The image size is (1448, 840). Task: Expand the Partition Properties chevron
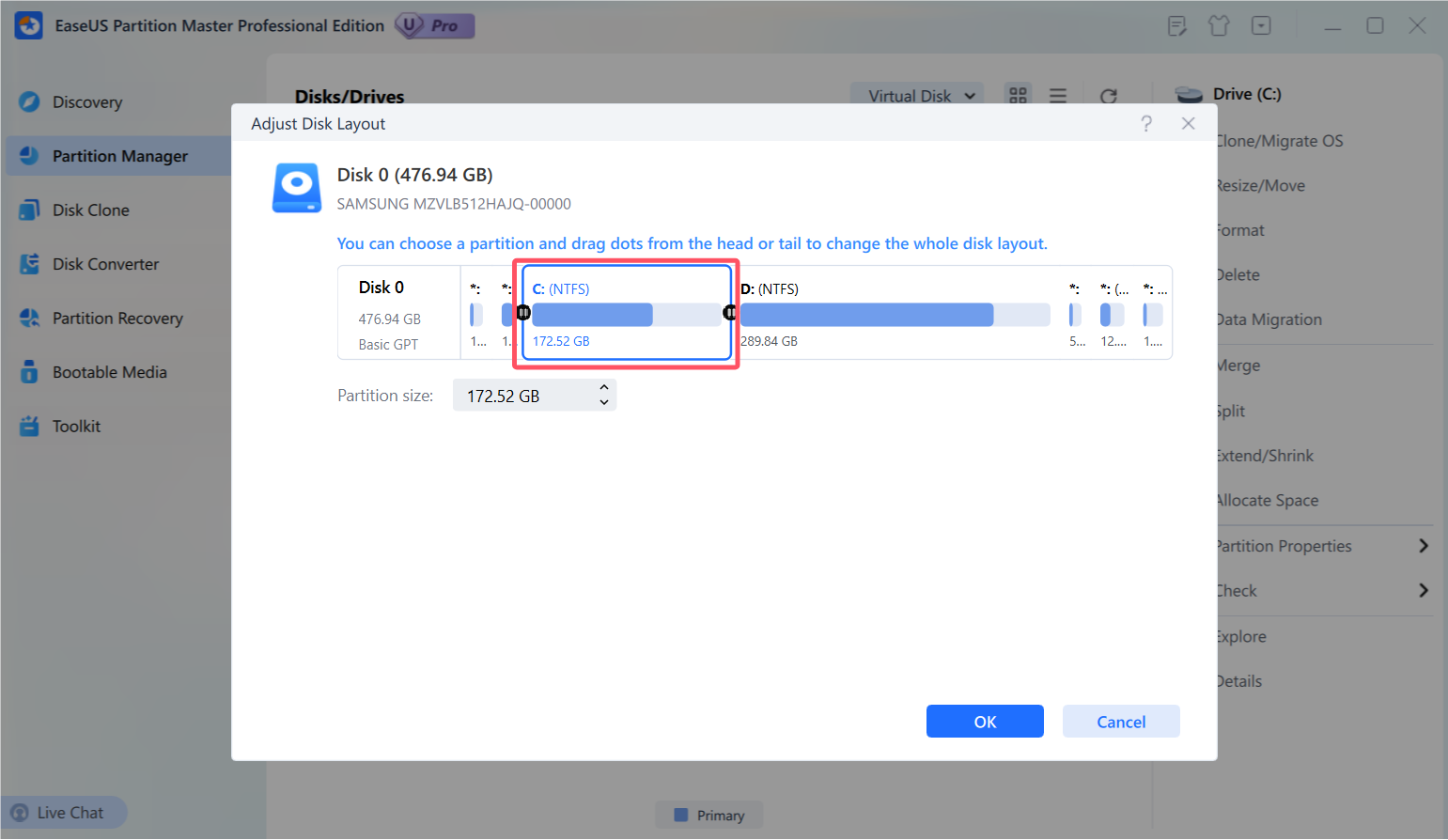point(1424,546)
